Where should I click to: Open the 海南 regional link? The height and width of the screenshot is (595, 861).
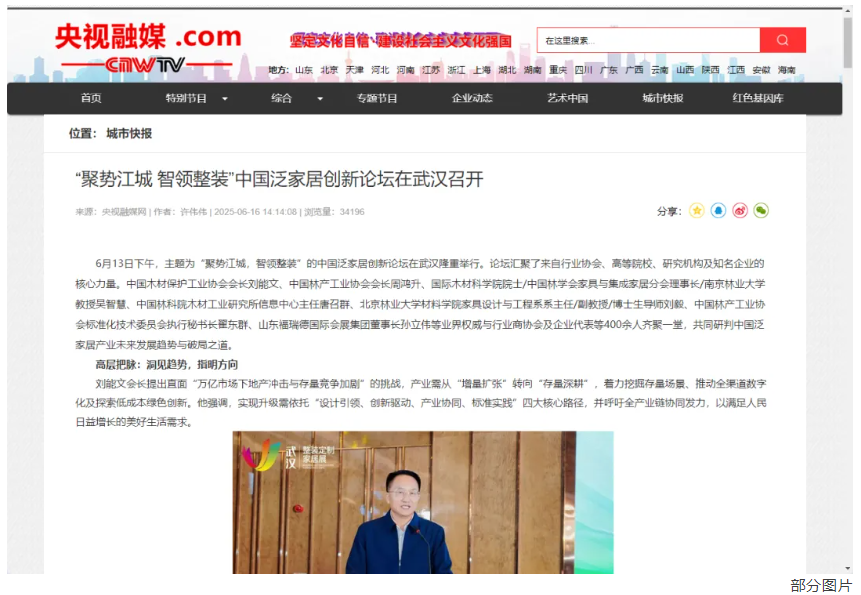(x=786, y=70)
